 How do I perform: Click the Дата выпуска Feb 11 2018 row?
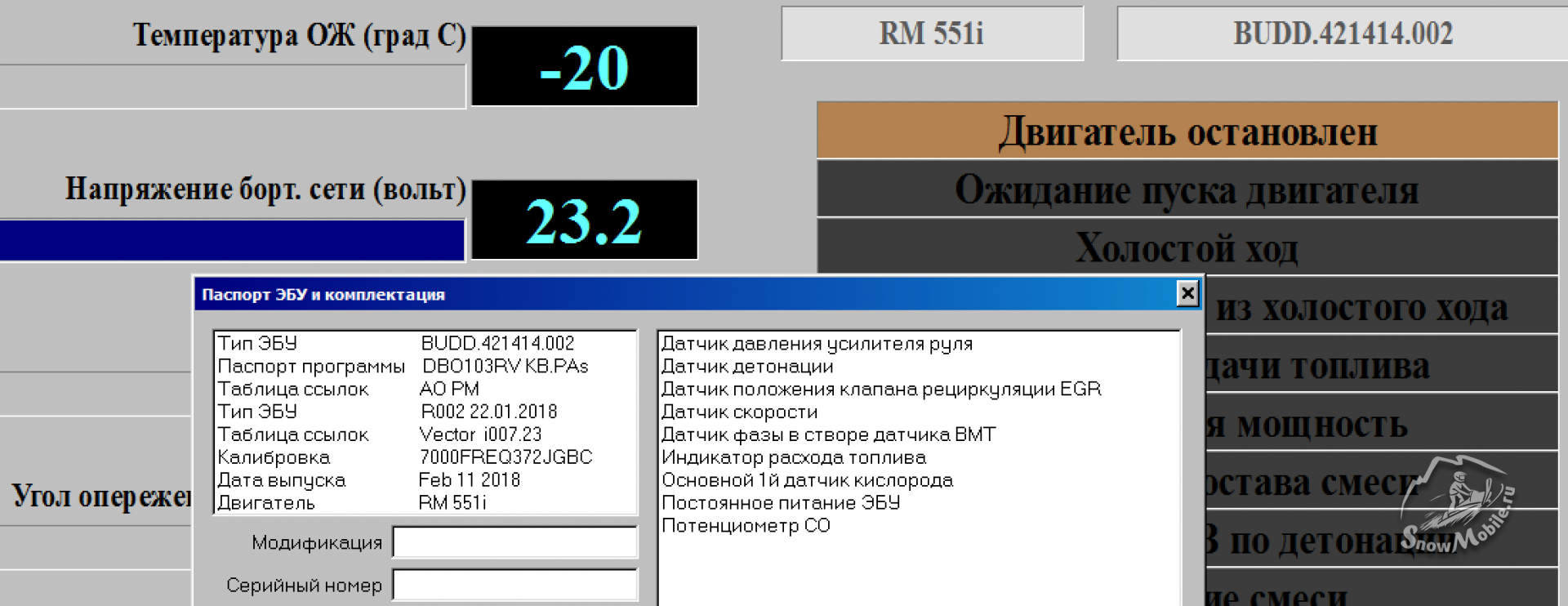tap(425, 480)
